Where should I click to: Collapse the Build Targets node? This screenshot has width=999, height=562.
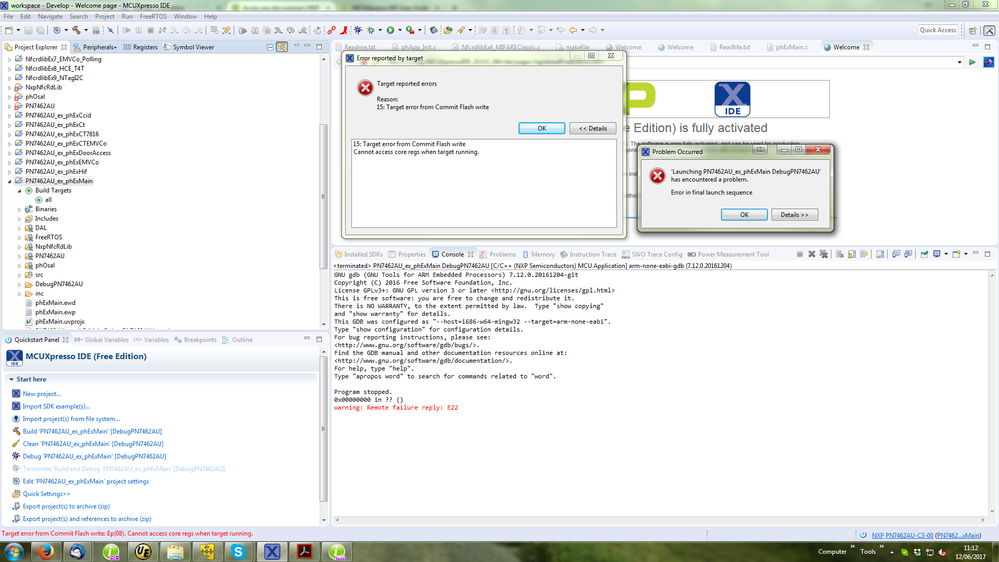pyautogui.click(x=19, y=191)
